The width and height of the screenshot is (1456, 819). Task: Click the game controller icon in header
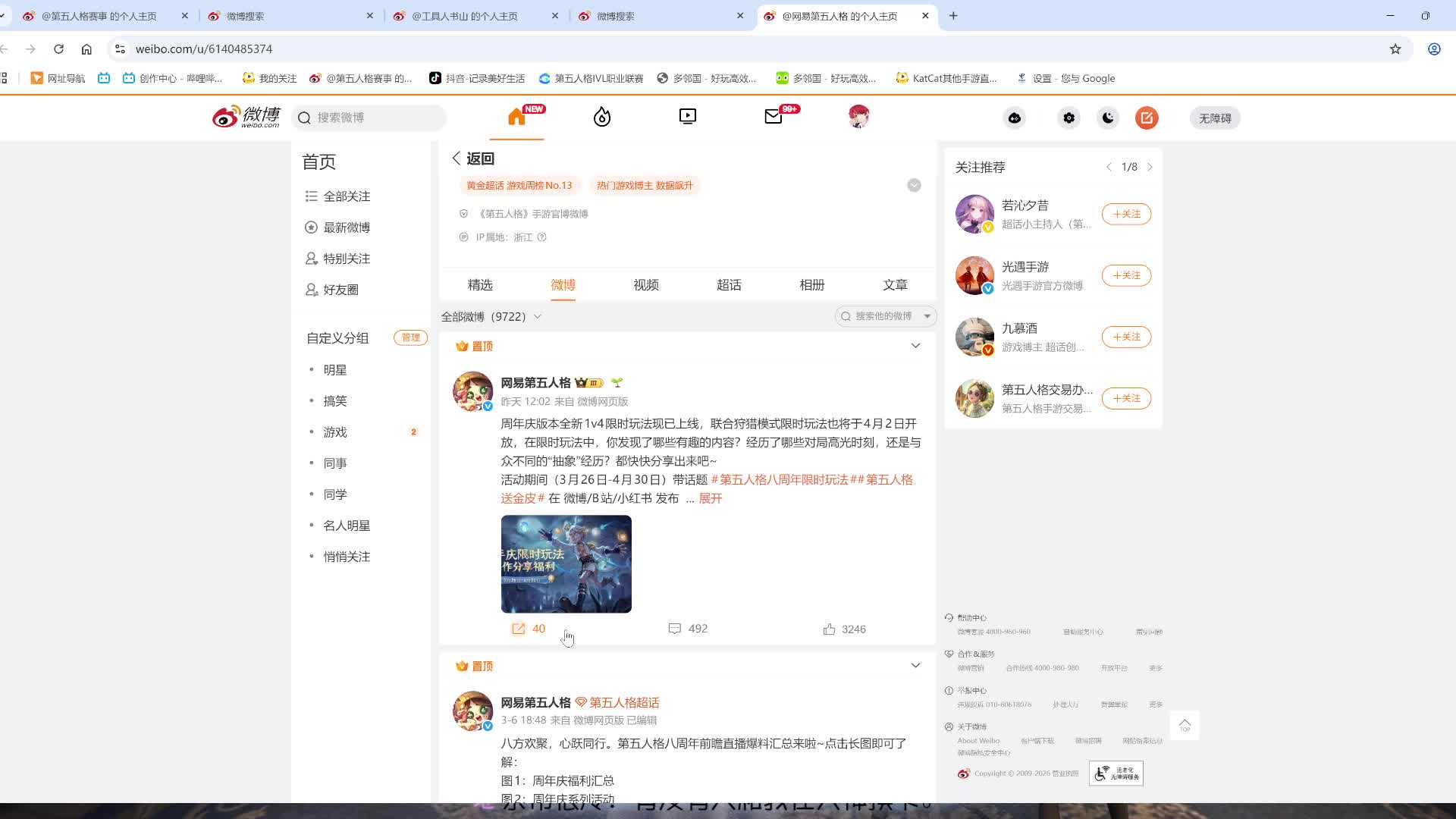(1014, 118)
